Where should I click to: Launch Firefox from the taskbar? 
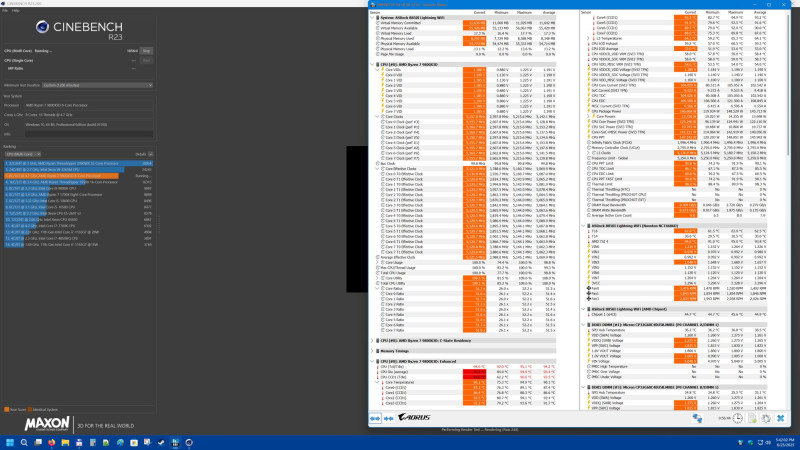52,442
